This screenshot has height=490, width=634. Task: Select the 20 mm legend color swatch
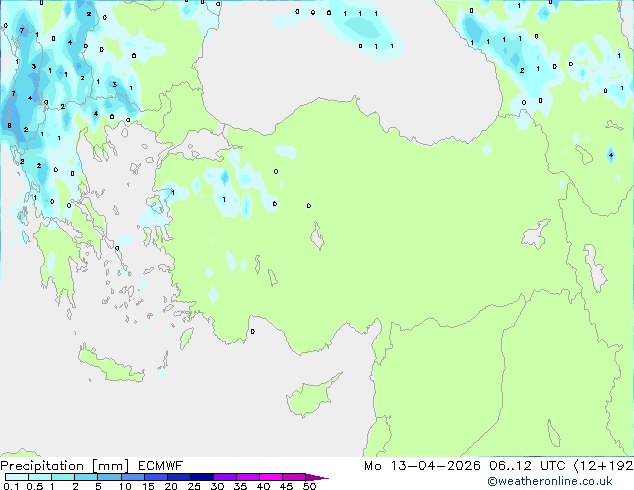(x=179, y=477)
